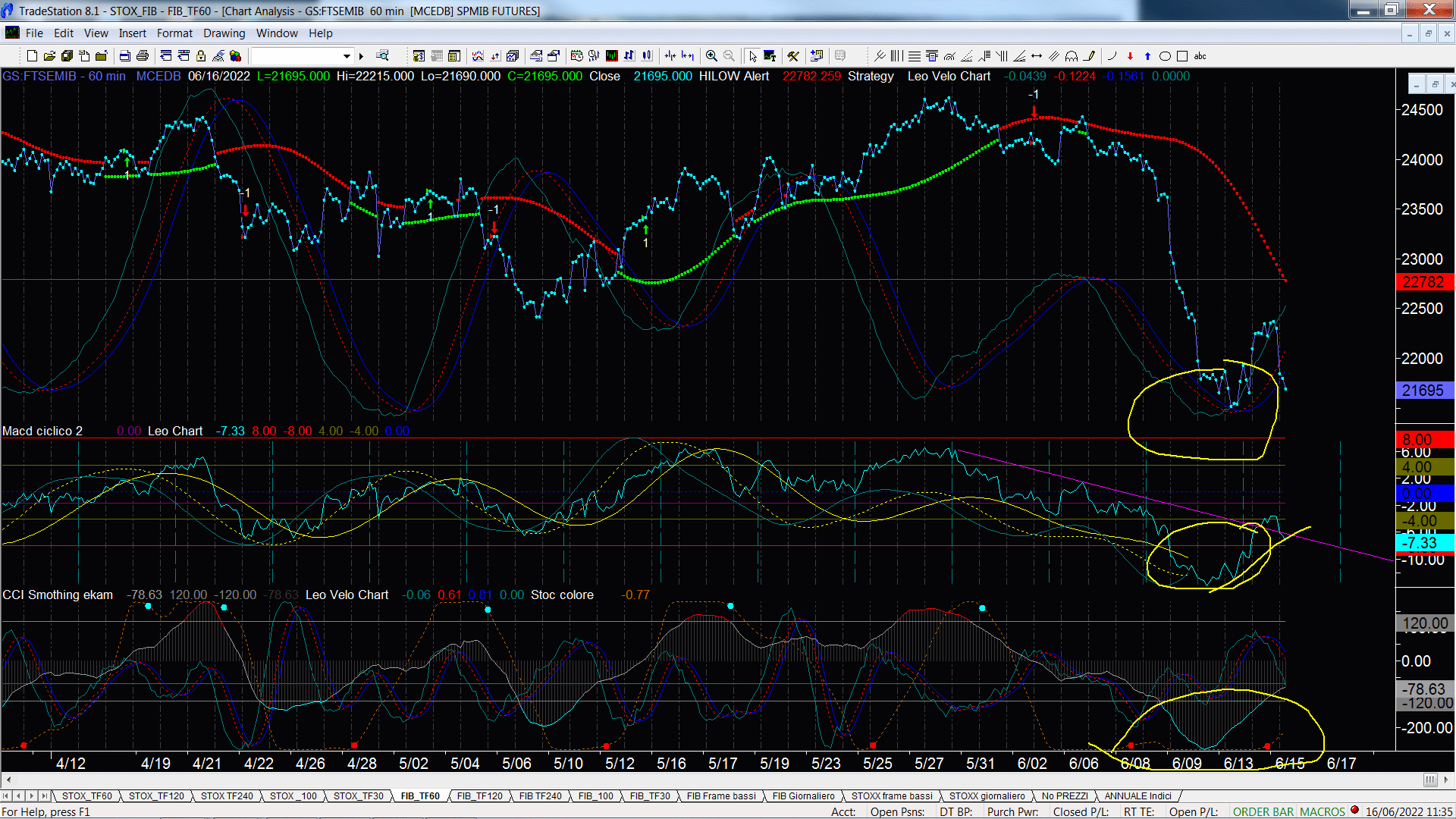Switch to the FIB_TF120 tab
Image resolution: width=1456 pixels, height=819 pixels.
click(x=479, y=796)
